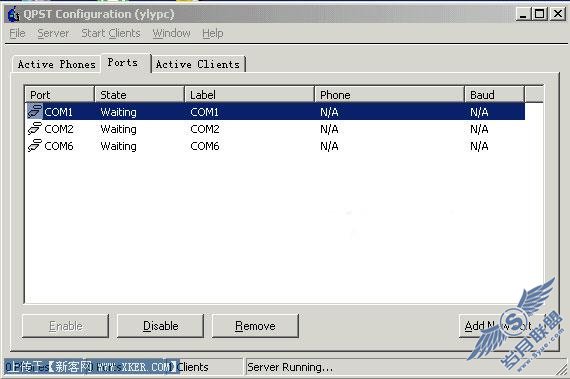Close the QPST Configuration window
Screen dimensions: 570x379
[x=558, y=14]
